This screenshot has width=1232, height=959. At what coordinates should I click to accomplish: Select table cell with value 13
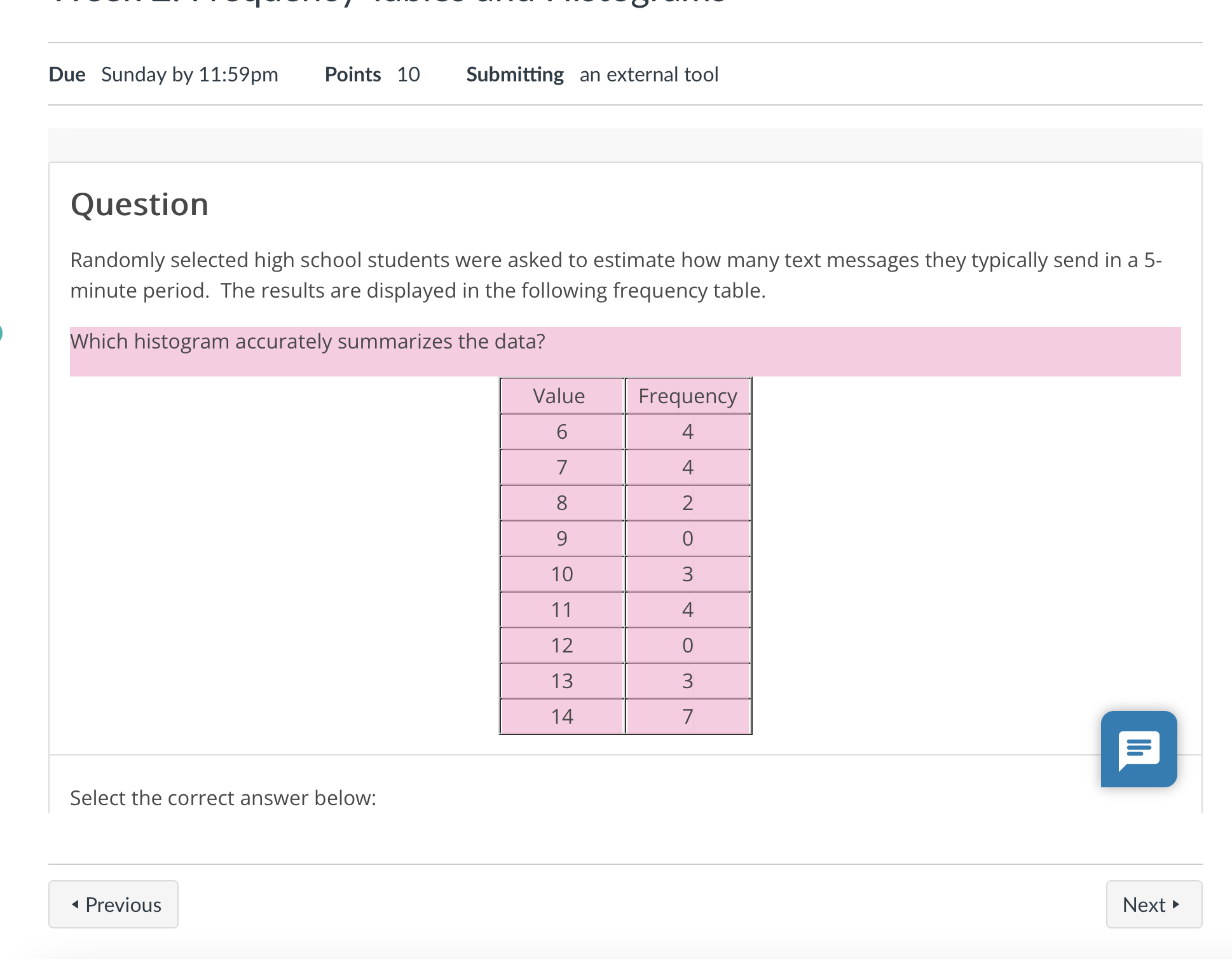coord(562,681)
